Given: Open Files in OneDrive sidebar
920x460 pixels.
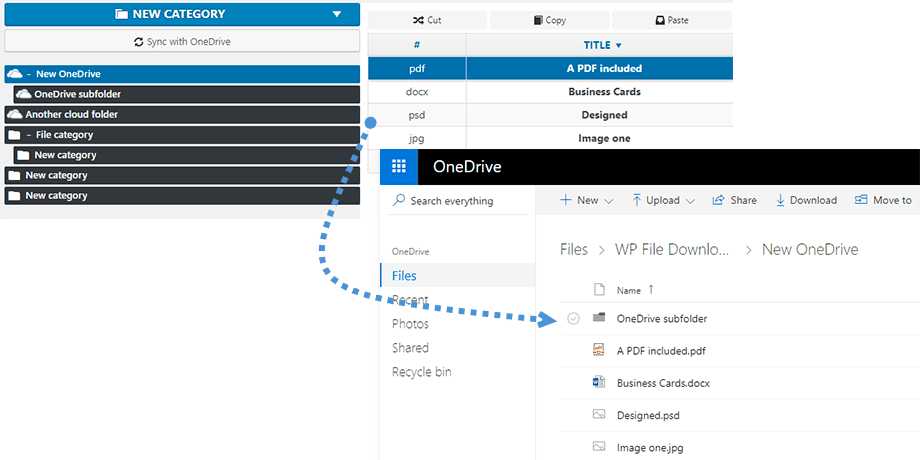Looking at the screenshot, I should pos(458,275).
